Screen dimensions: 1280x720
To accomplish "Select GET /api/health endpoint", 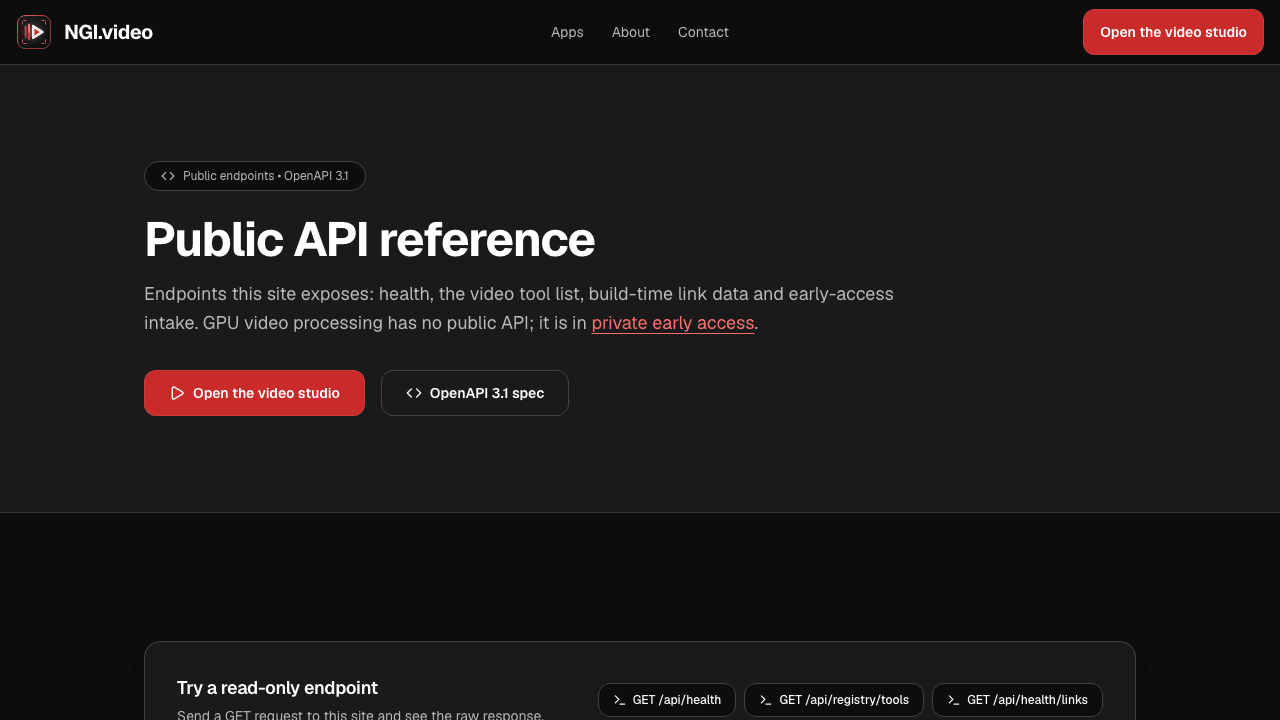I will [x=667, y=700].
